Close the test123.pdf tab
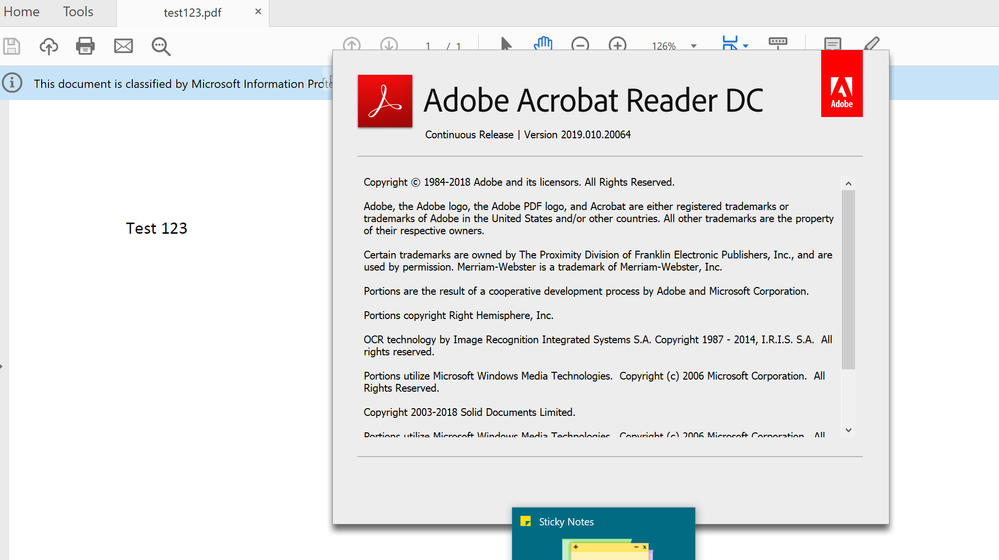 click(258, 11)
